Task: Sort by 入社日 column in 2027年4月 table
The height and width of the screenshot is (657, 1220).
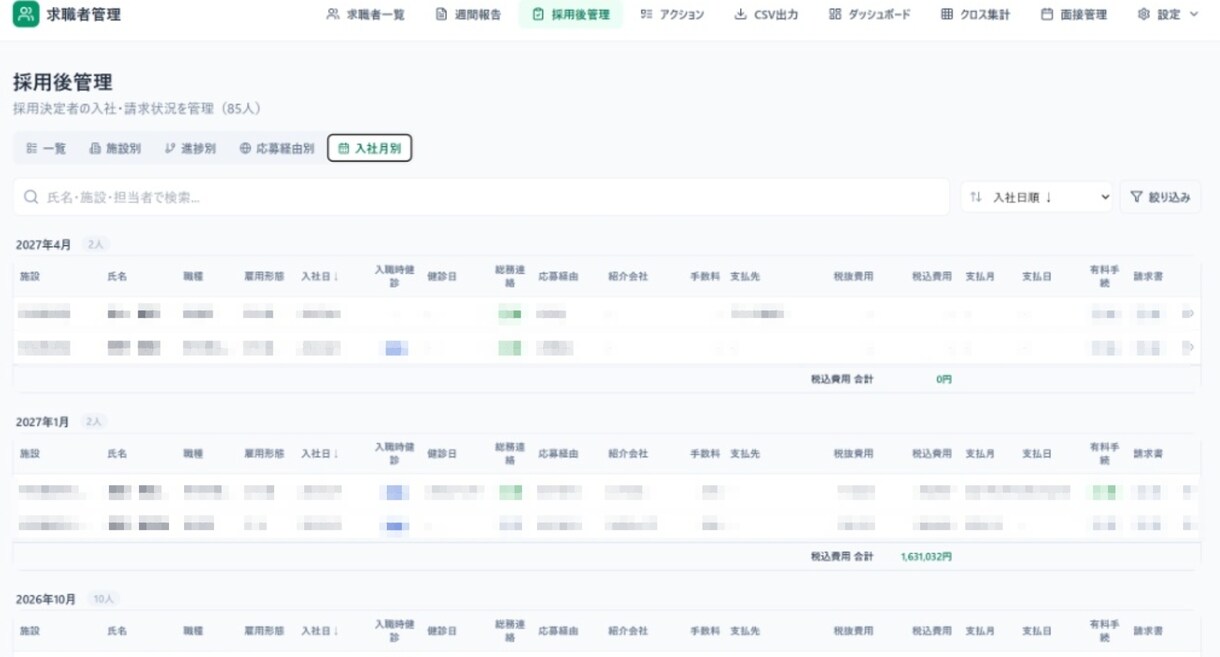Action: point(320,276)
